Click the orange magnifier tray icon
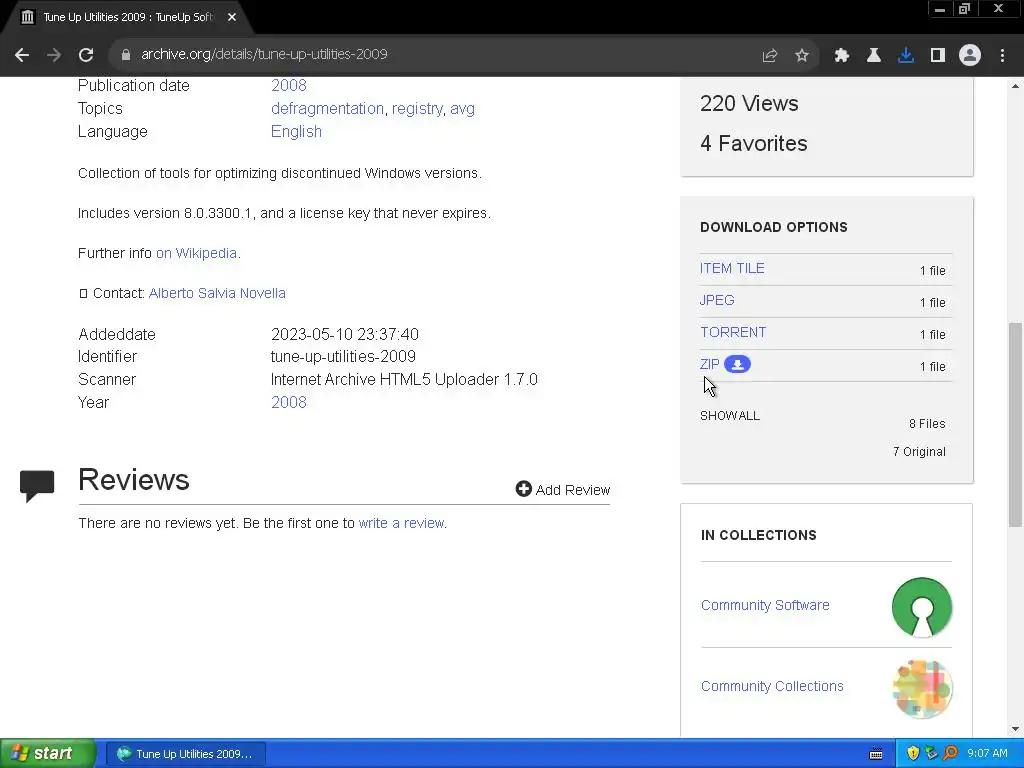Image resolution: width=1024 pixels, height=768 pixels. click(x=950, y=754)
